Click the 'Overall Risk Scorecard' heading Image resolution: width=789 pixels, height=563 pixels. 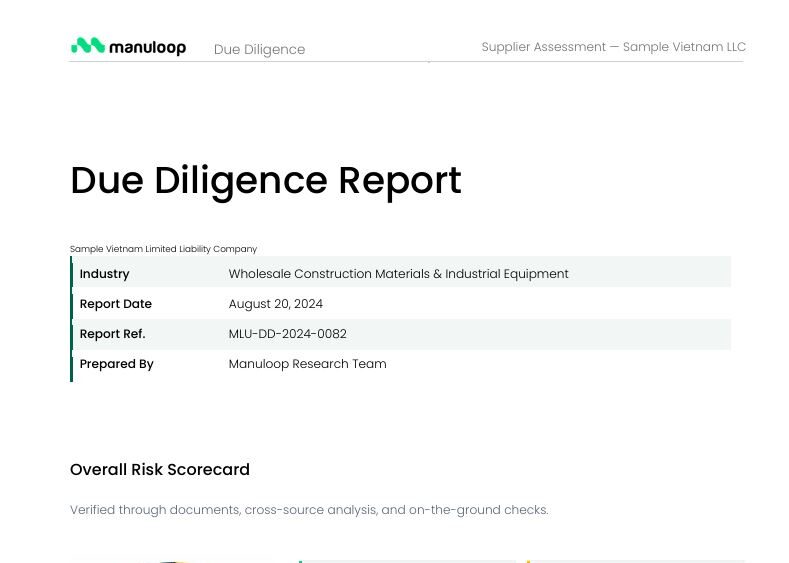[160, 469]
